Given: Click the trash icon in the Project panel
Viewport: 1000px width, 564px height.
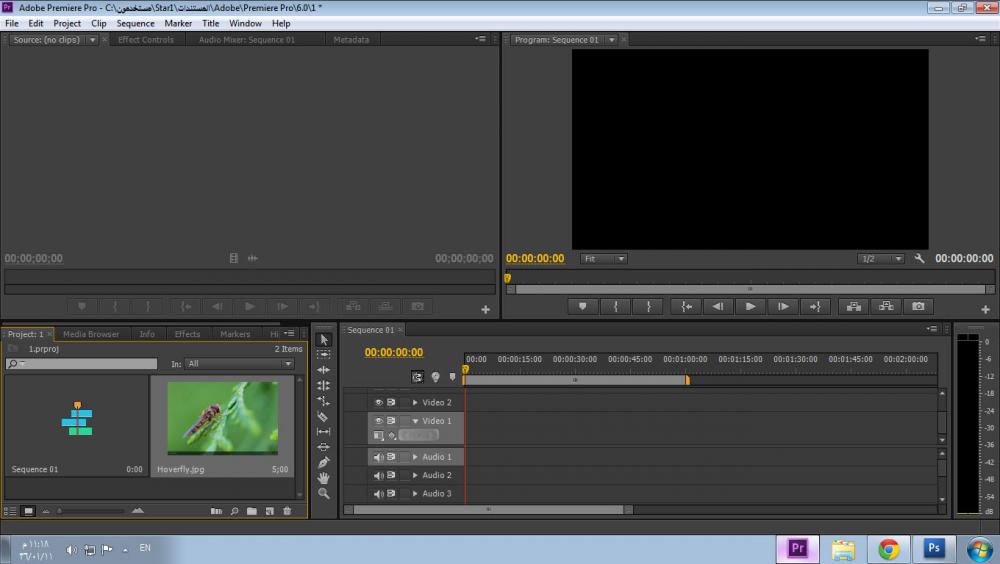Looking at the screenshot, I should tap(287, 511).
